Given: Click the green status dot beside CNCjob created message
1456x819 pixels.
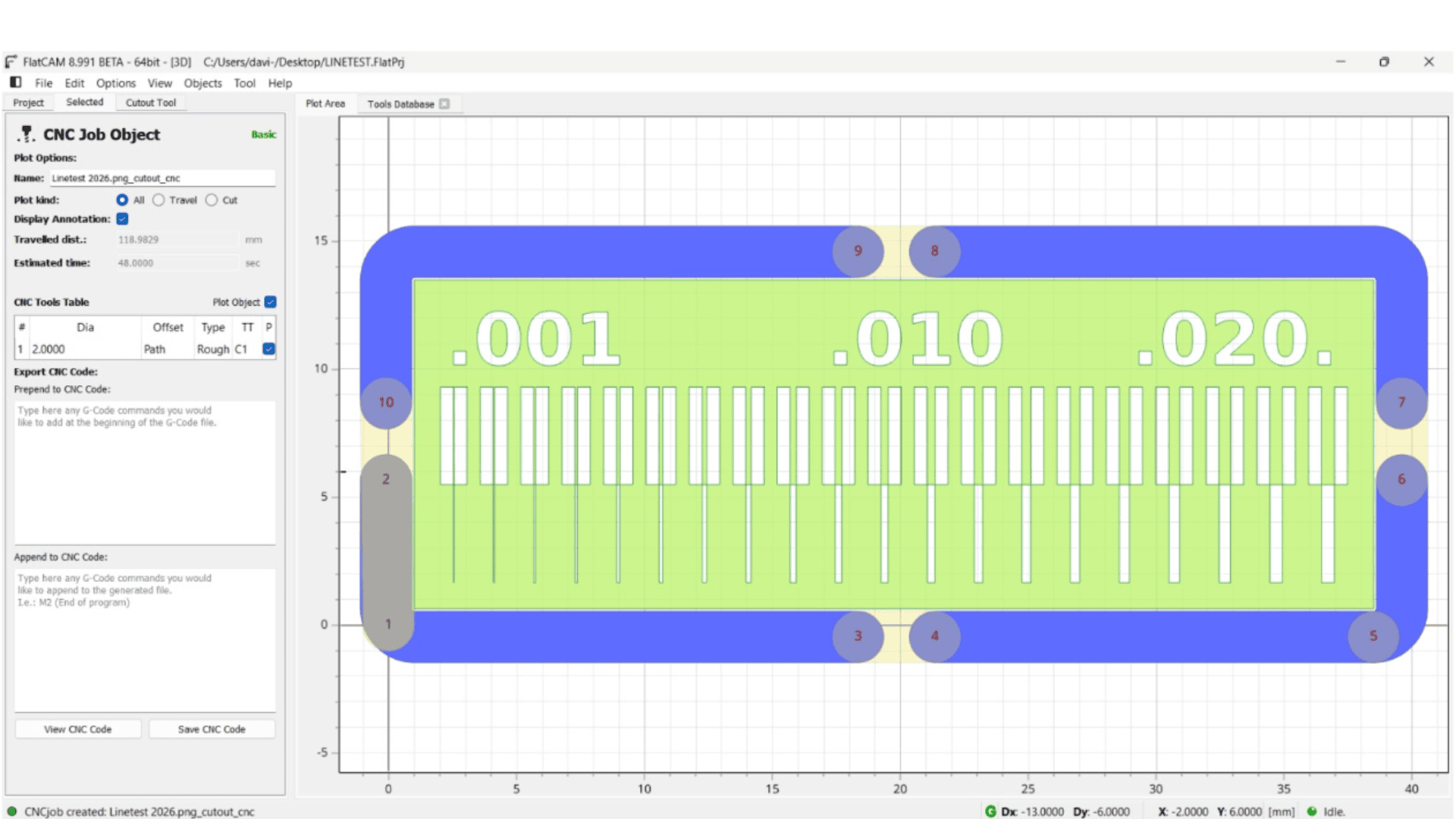Looking at the screenshot, I should (11, 811).
